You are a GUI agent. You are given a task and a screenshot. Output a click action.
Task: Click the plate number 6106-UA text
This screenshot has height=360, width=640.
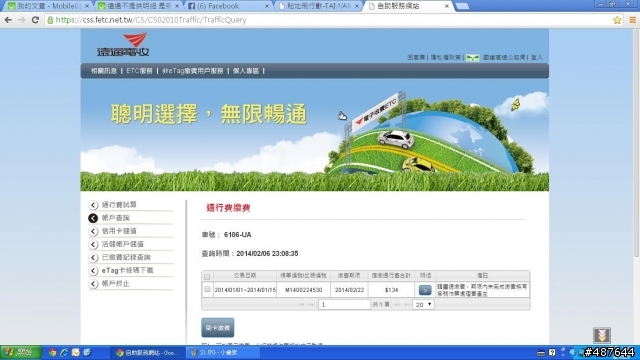point(238,235)
